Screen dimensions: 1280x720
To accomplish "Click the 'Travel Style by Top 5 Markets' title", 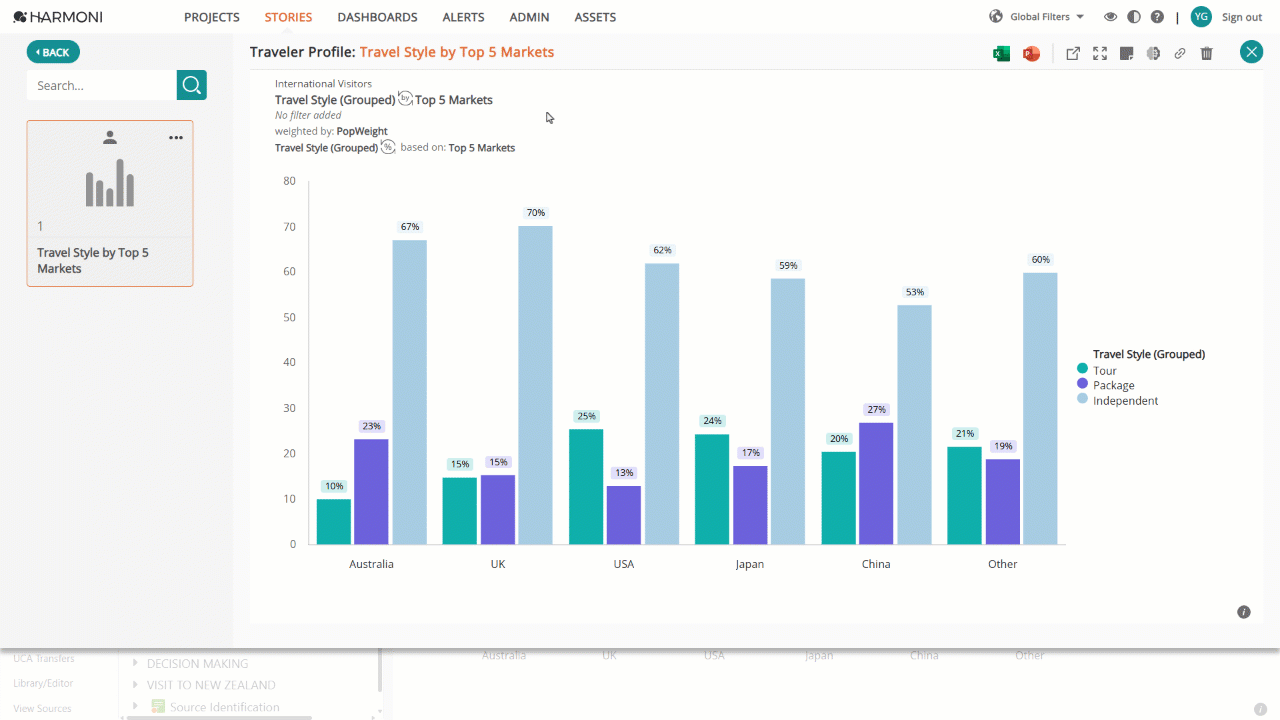I will pyautogui.click(x=457, y=52).
